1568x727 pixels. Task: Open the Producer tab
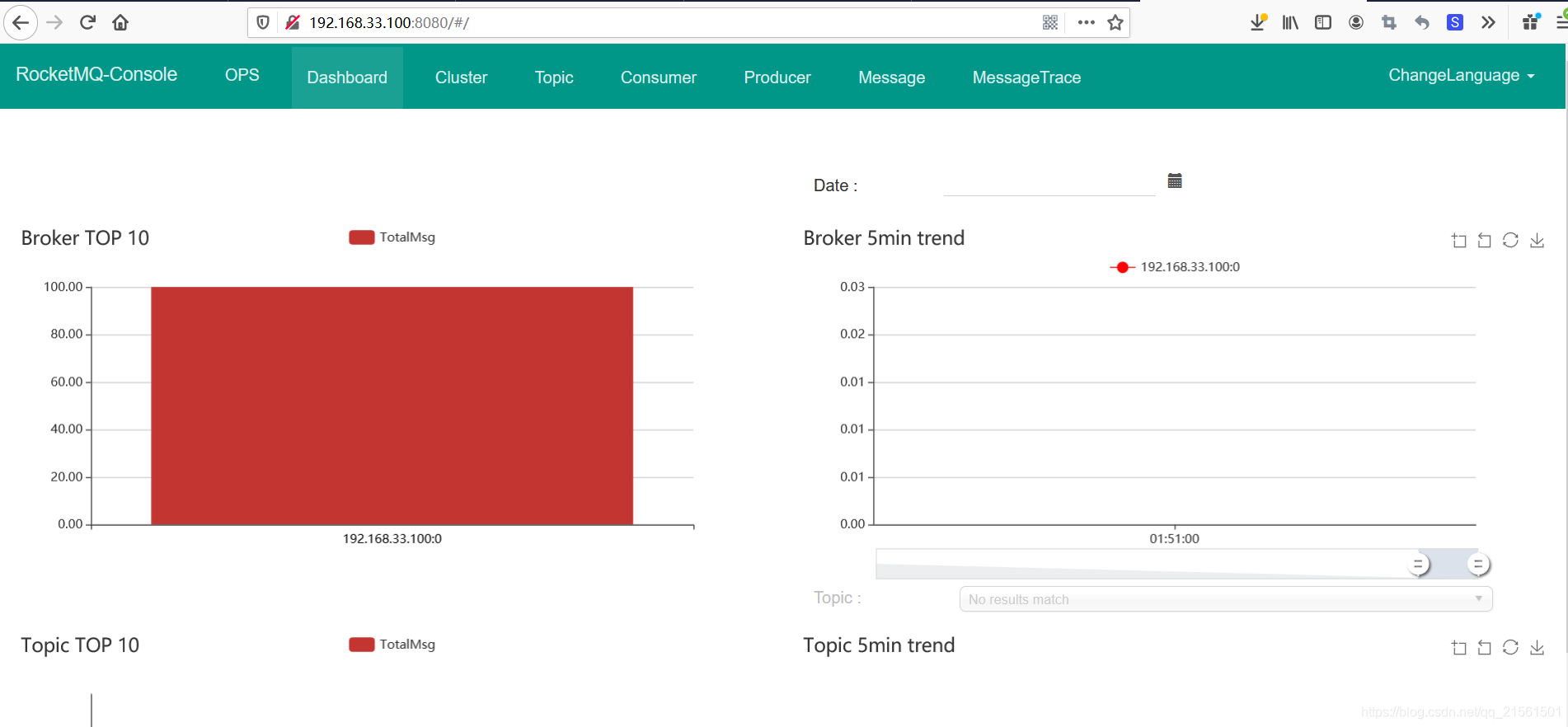[x=777, y=77]
